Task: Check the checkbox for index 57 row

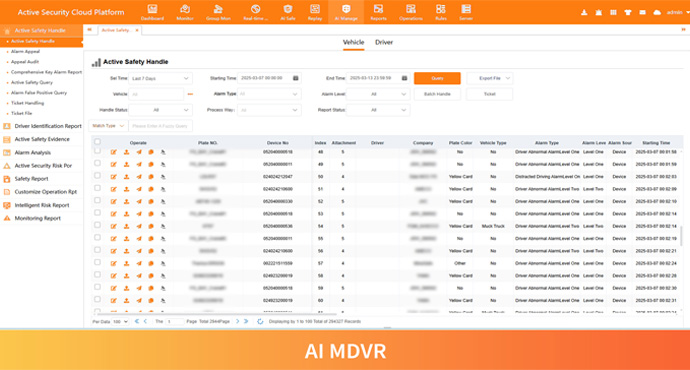Action: click(97, 262)
